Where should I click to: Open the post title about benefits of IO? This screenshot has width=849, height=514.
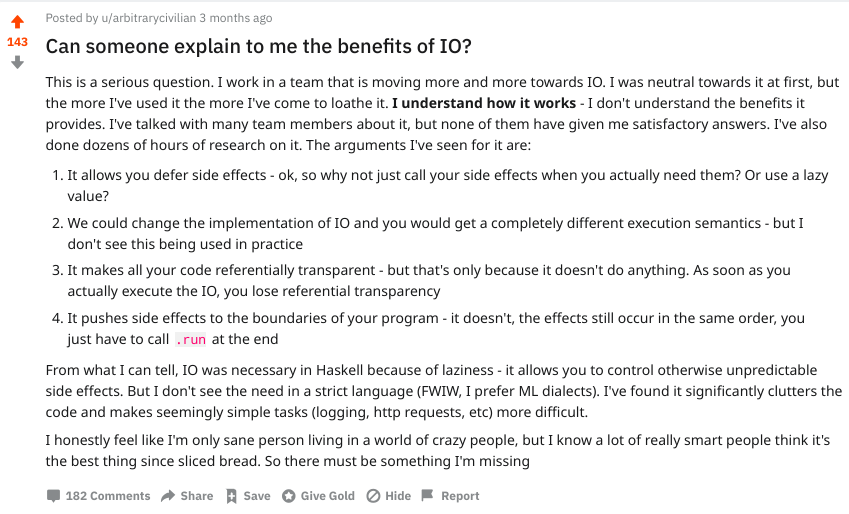click(x=259, y=47)
